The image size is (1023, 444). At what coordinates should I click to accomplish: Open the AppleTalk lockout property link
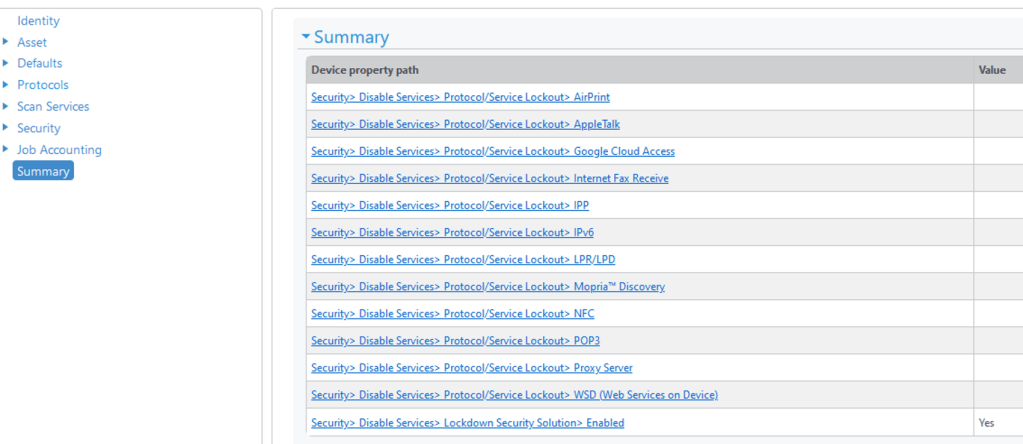(x=464, y=124)
